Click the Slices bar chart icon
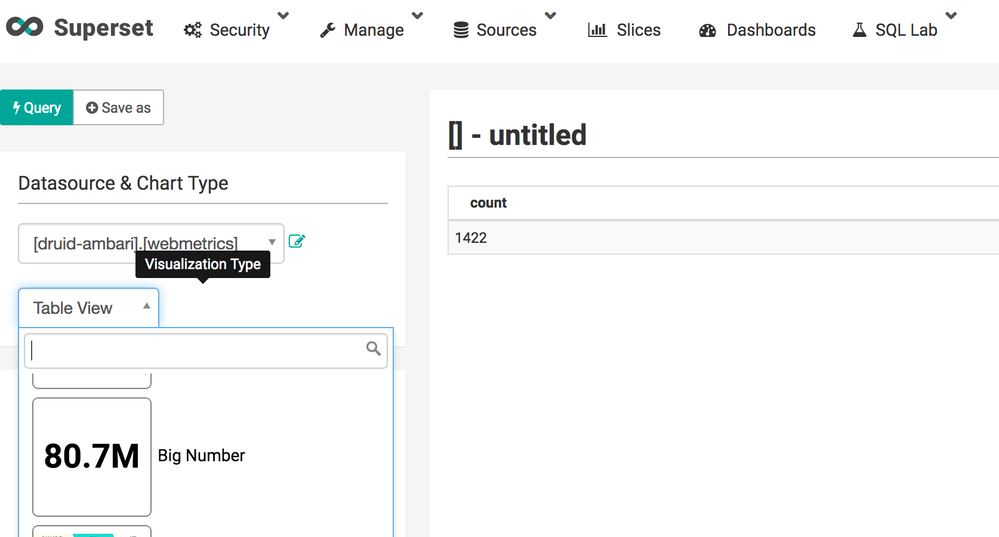Image resolution: width=999 pixels, height=537 pixels. pos(597,30)
